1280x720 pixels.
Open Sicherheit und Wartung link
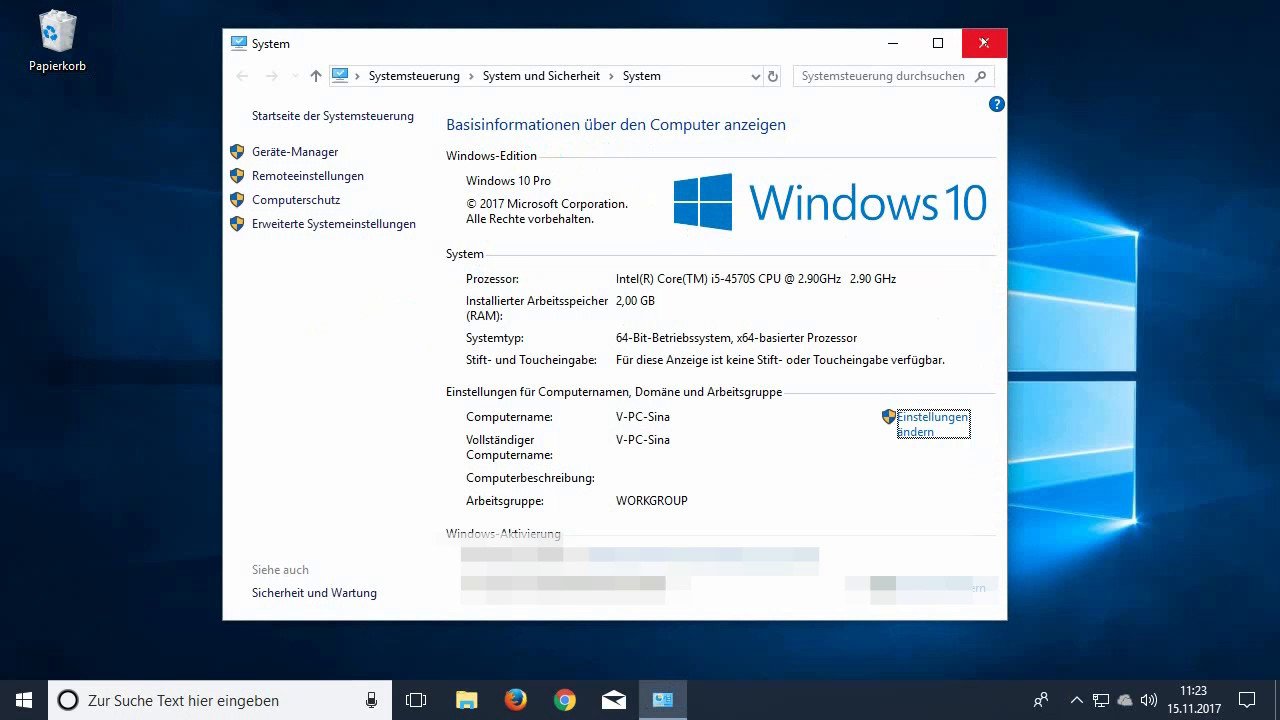tap(314, 593)
